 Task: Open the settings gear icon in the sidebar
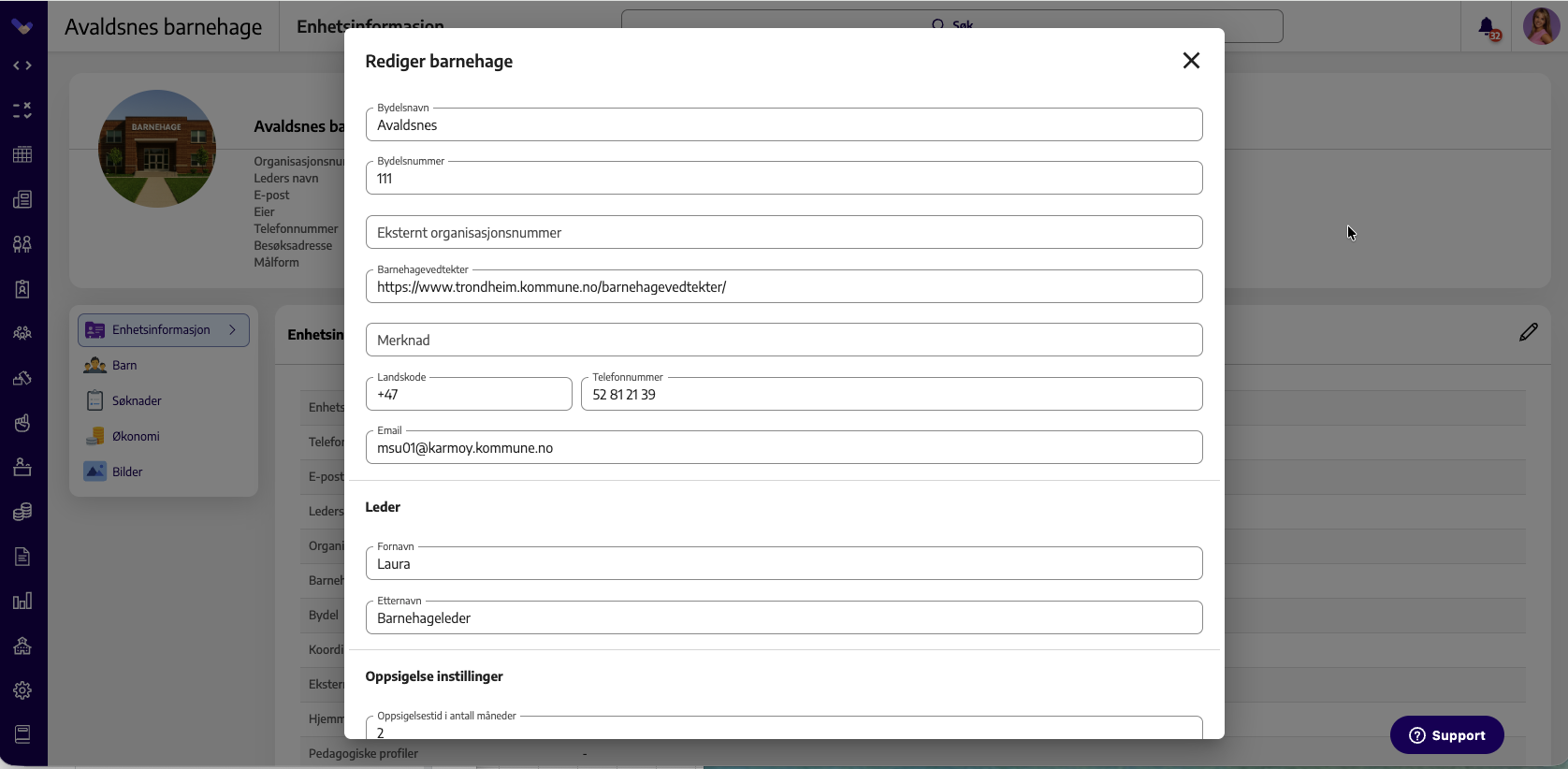[22, 690]
